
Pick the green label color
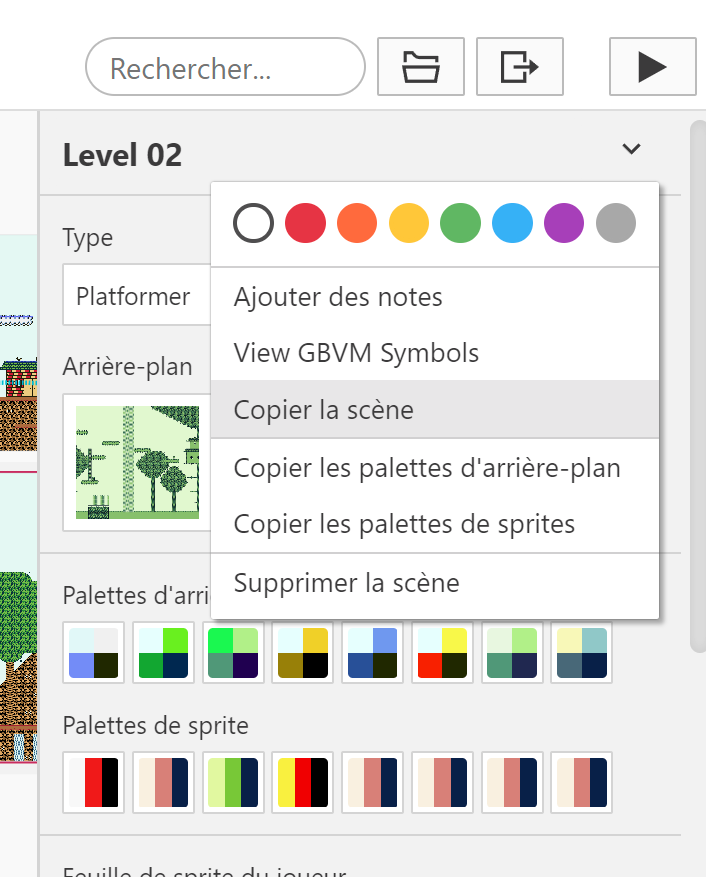pyautogui.click(x=460, y=223)
